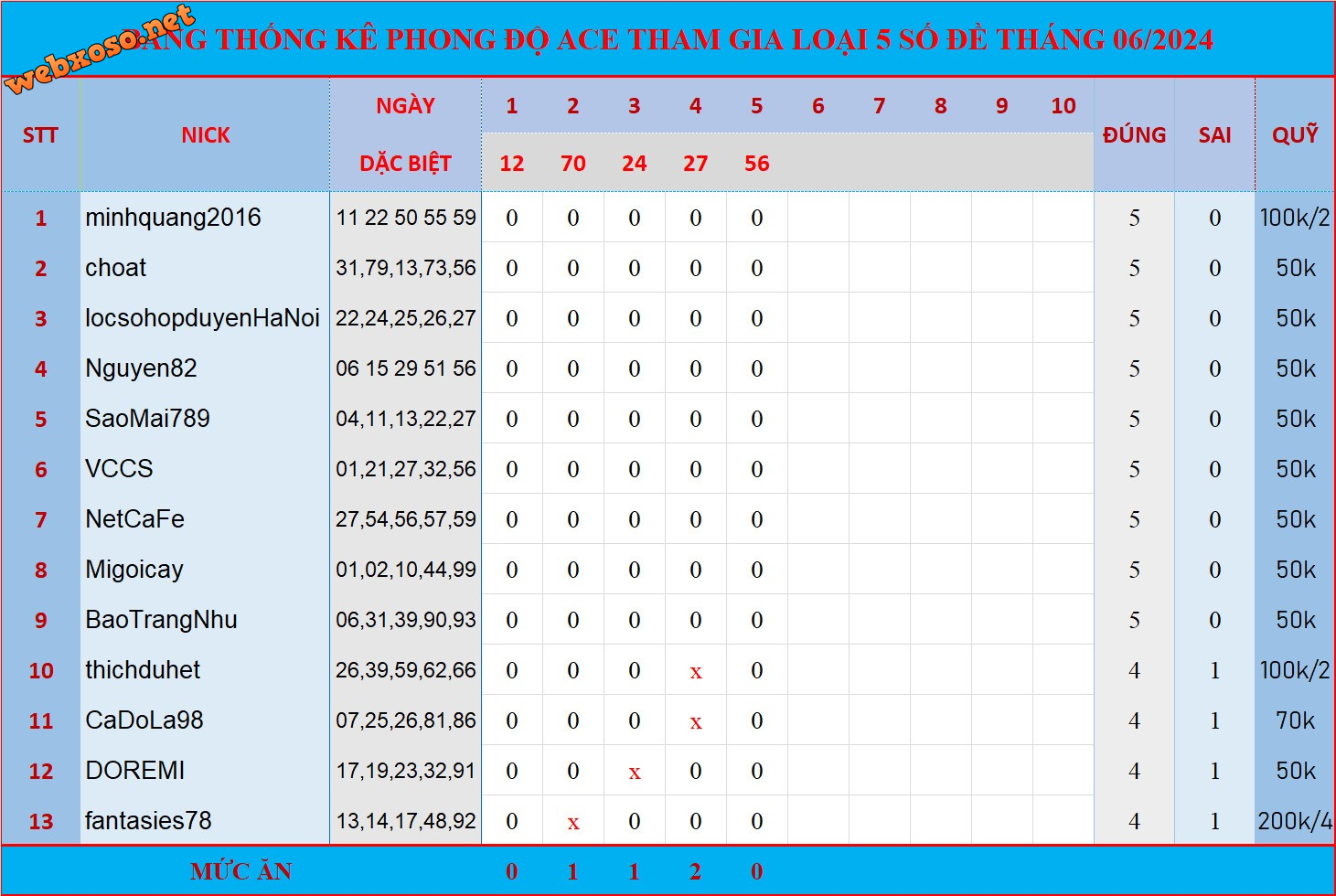Select nick BaoTrangNhu
Viewport: 1336px width, 896px height.
pyautogui.click(x=161, y=620)
